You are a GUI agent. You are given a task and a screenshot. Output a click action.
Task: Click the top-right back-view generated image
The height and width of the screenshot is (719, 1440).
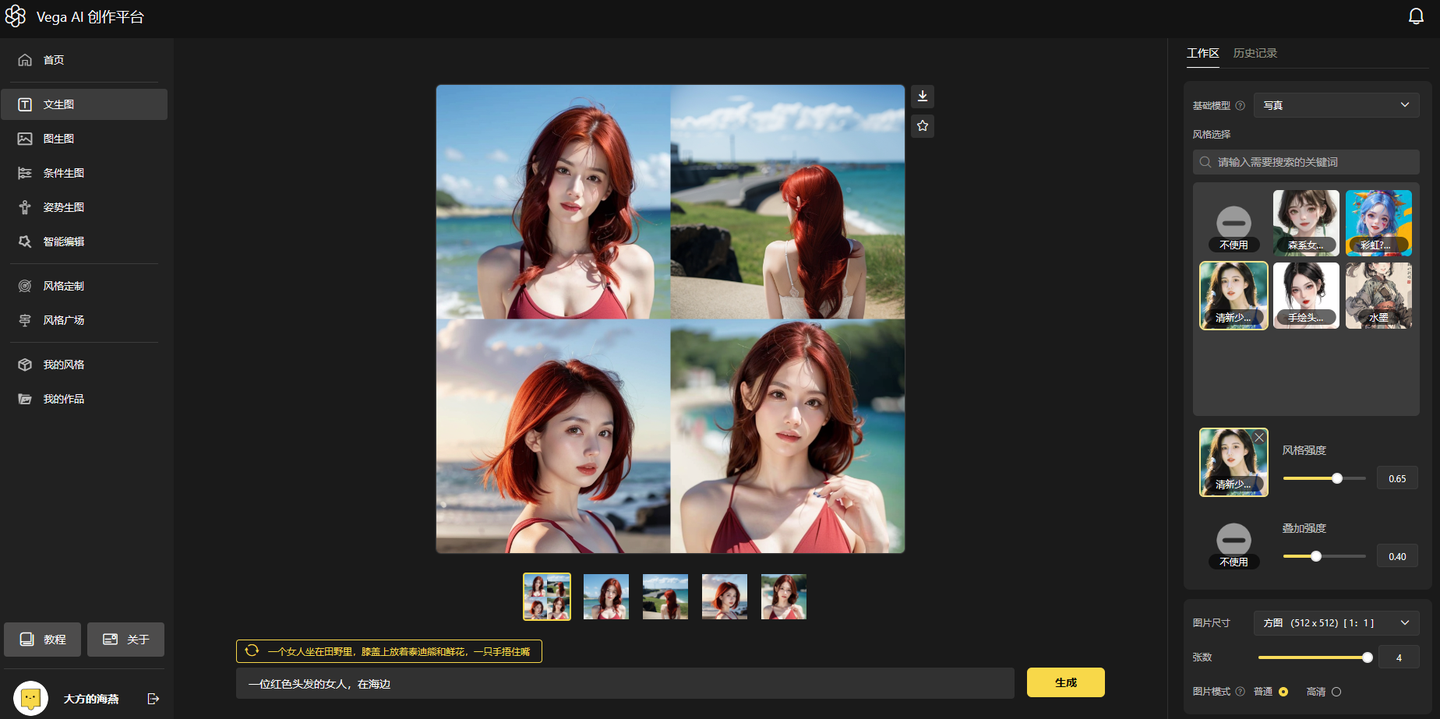[x=788, y=202]
